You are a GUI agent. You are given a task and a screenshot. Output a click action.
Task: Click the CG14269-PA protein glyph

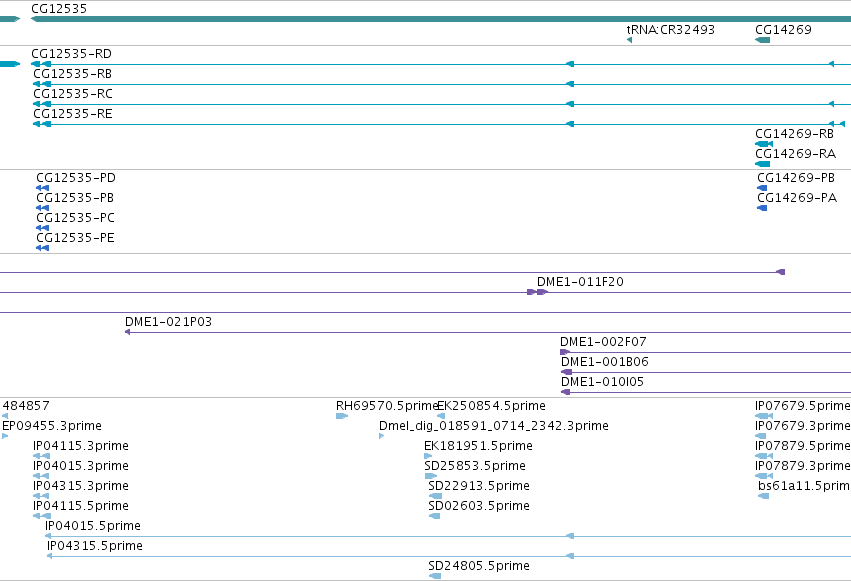[762, 208]
